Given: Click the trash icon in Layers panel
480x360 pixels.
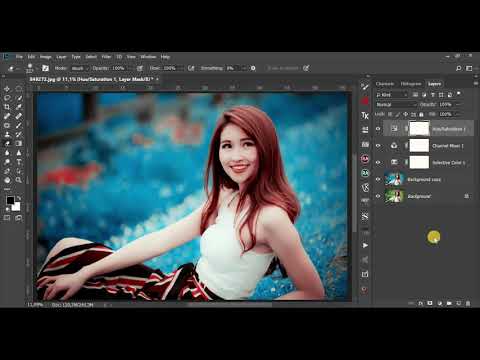Looking at the screenshot, I should pos(468,303).
